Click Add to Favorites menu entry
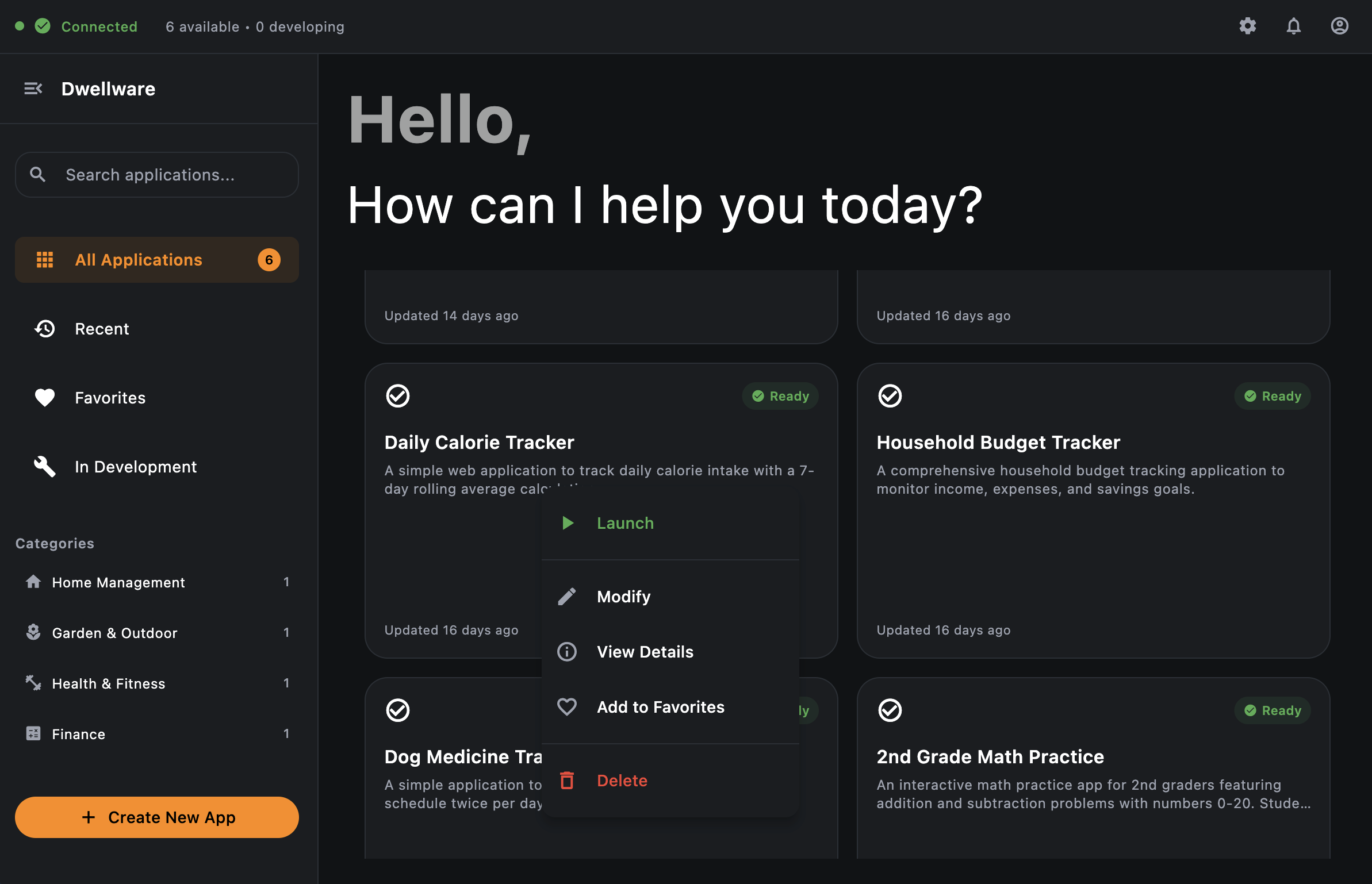 [x=660, y=707]
